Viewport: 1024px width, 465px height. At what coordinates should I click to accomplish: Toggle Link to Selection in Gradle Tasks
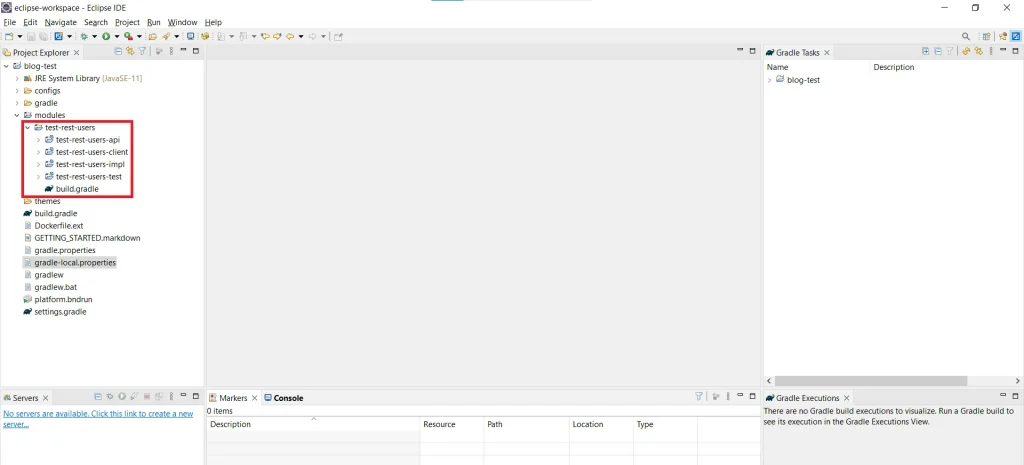(x=978, y=51)
